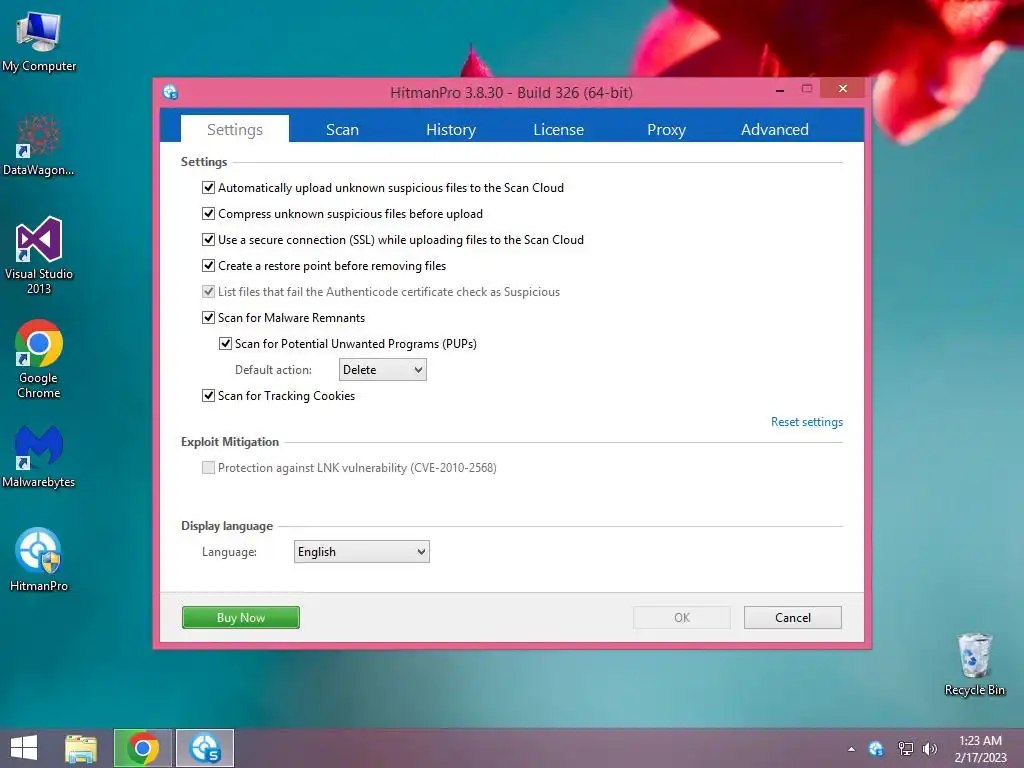This screenshot has width=1024, height=768.
Task: Toggle Create a restore point checkbox
Action: pos(208,266)
